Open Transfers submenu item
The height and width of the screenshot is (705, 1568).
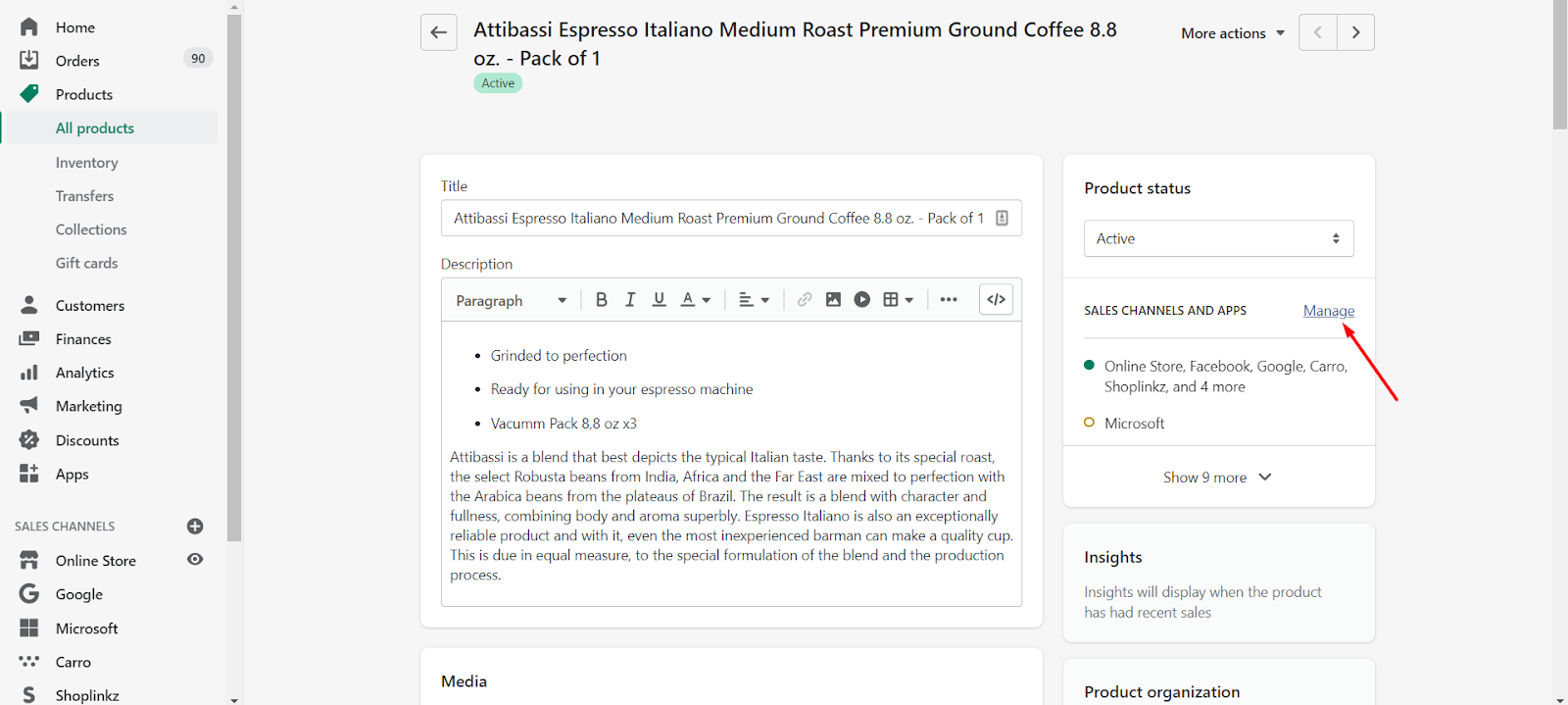click(x=85, y=196)
